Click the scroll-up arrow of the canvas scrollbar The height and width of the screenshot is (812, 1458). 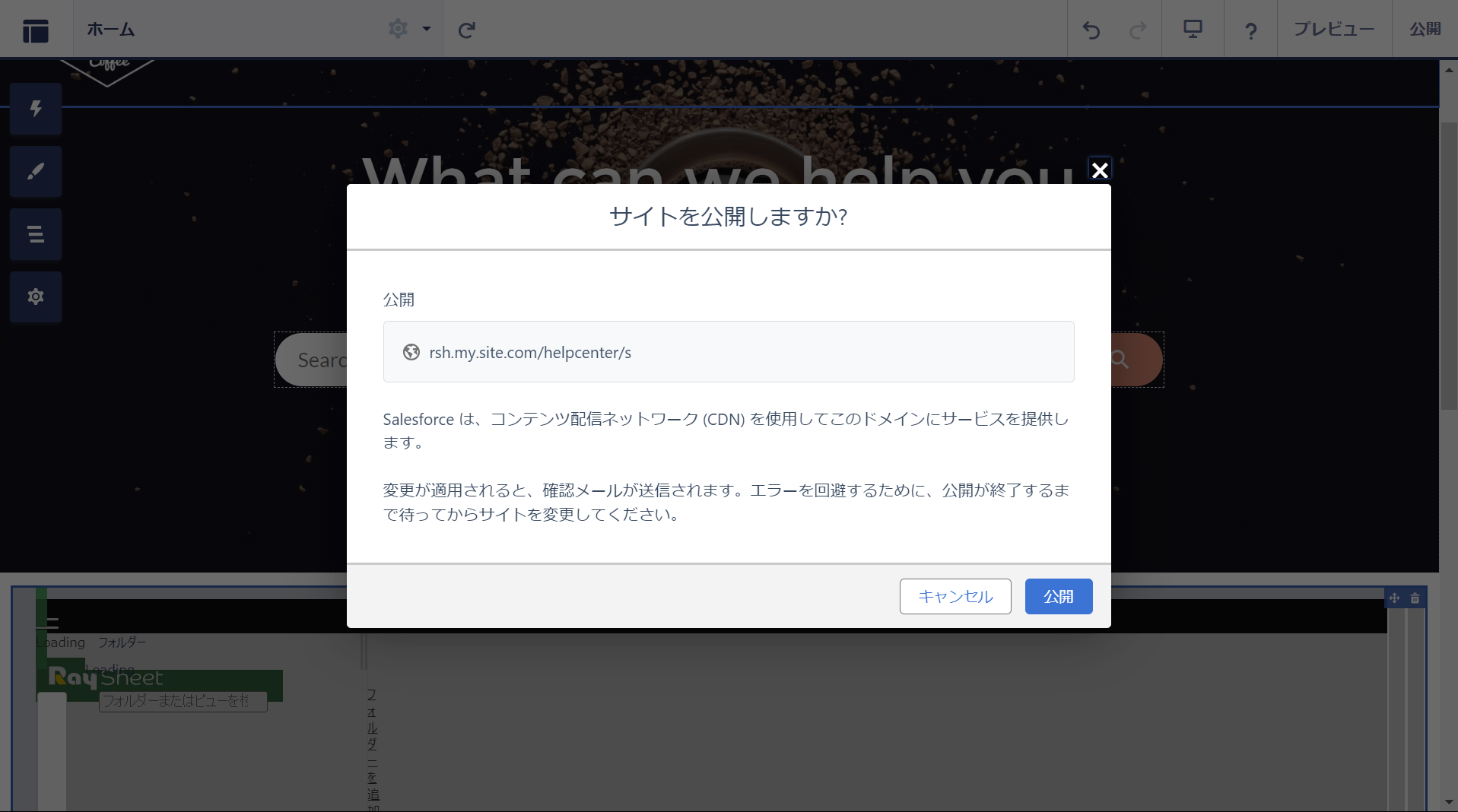point(1449,69)
